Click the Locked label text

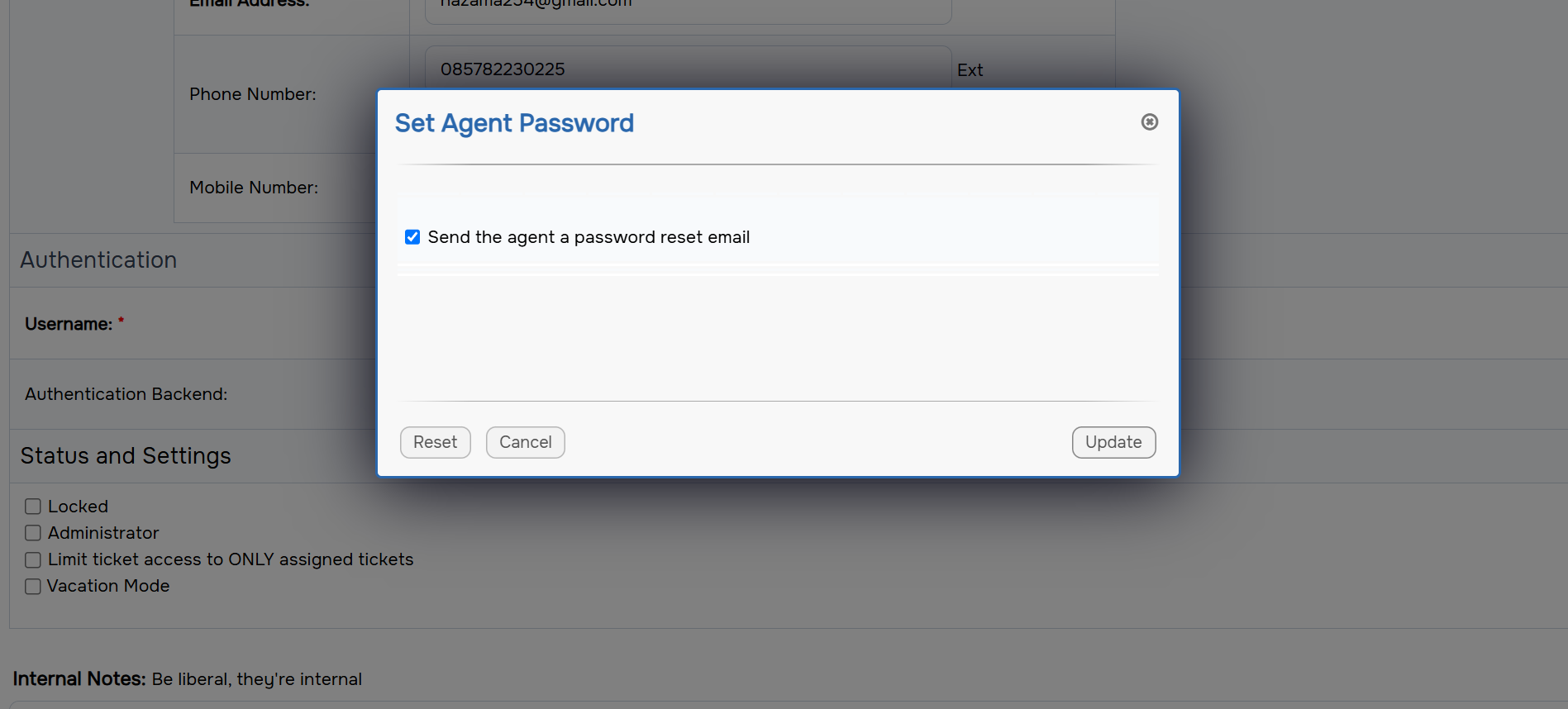[x=78, y=507]
